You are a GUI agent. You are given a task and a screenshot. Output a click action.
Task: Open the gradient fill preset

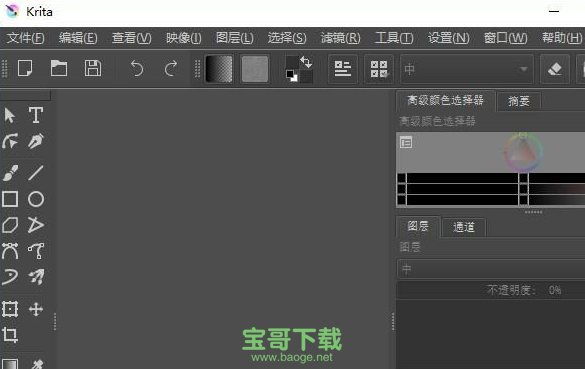pos(219,69)
